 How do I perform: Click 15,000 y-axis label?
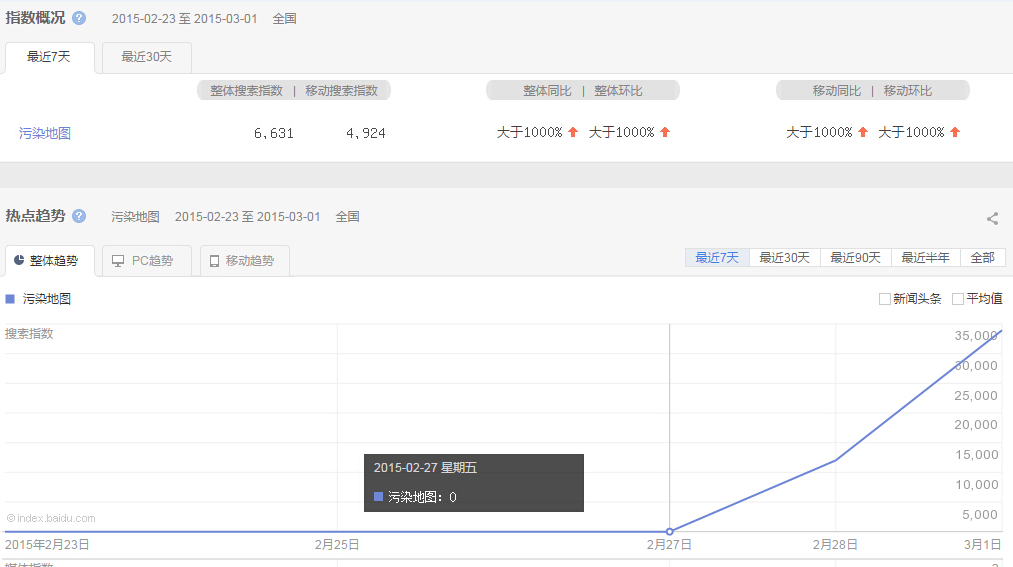click(x=976, y=455)
